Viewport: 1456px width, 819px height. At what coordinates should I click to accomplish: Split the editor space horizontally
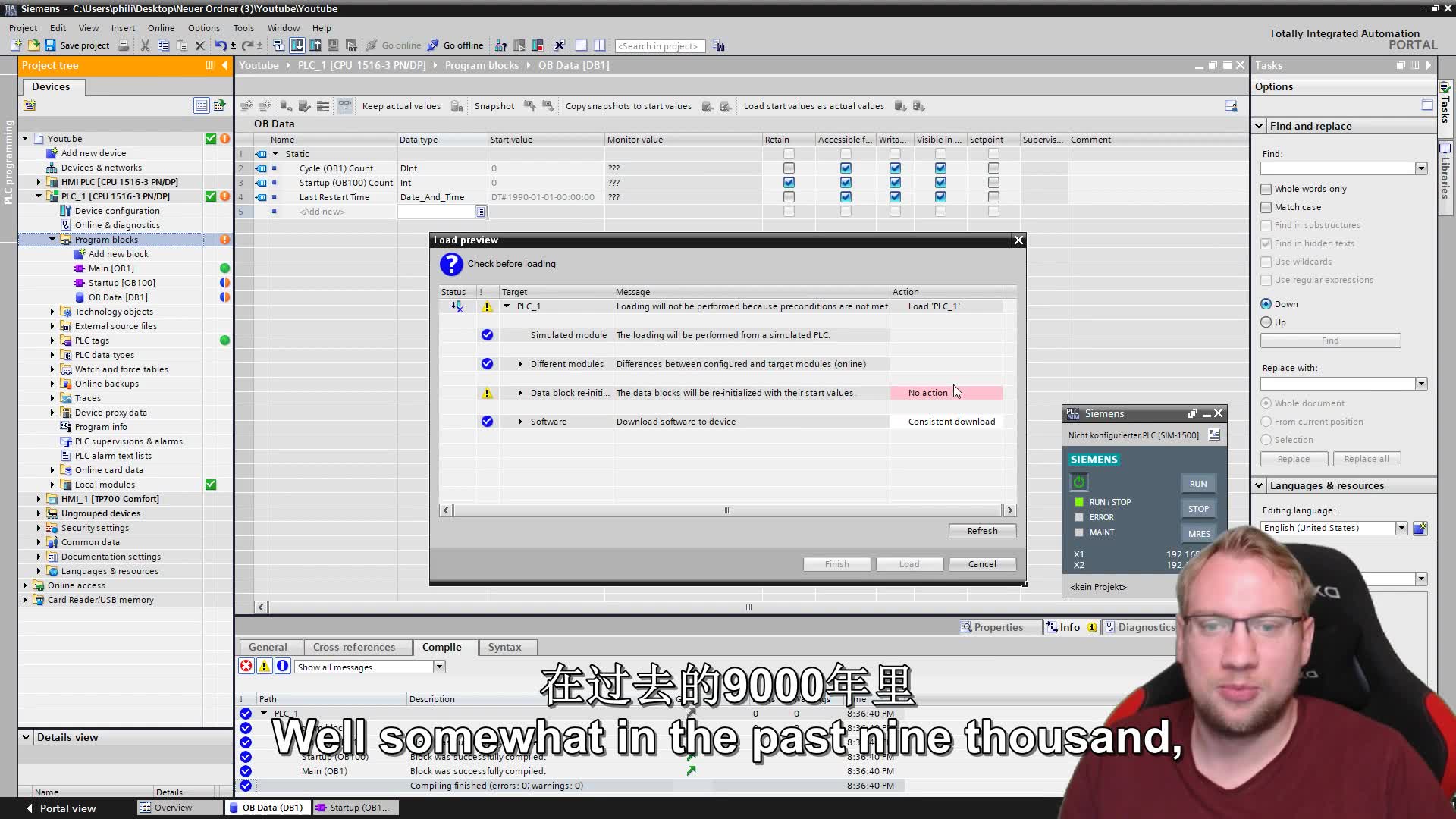tap(581, 45)
